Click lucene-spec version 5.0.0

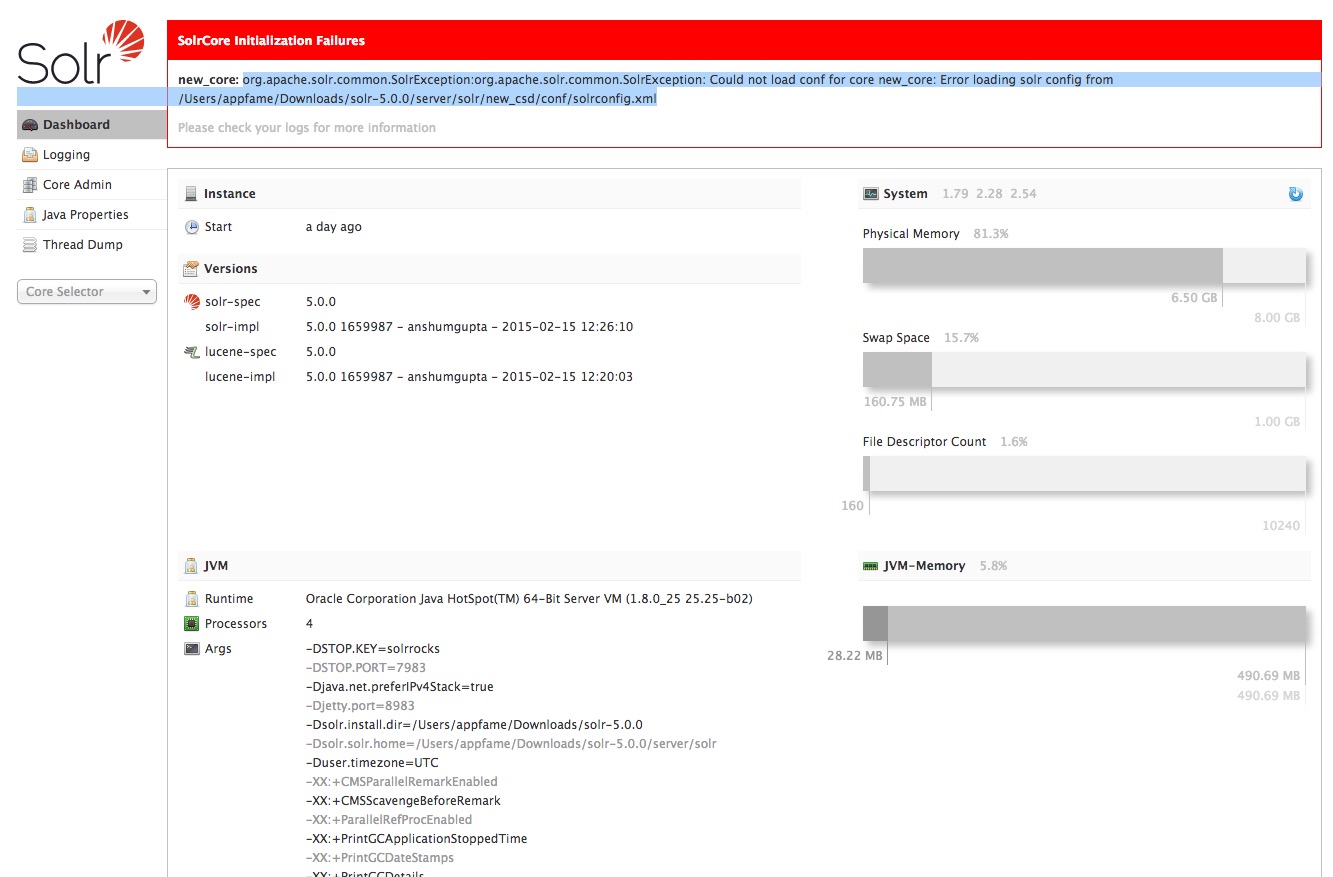tap(321, 352)
